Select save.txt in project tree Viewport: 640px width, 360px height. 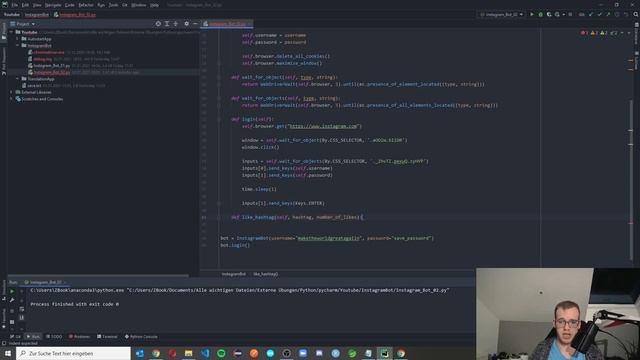click(34, 86)
